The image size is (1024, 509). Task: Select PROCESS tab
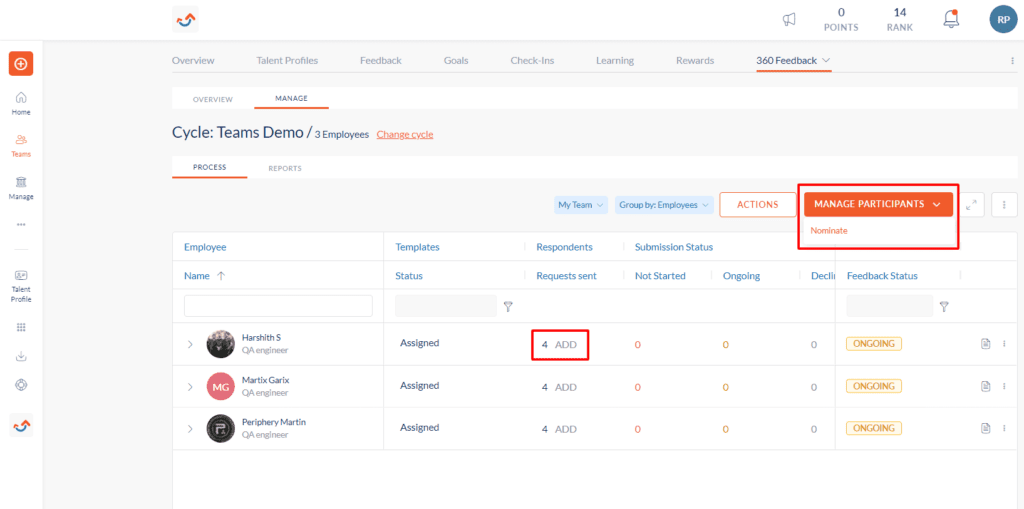tap(210, 167)
